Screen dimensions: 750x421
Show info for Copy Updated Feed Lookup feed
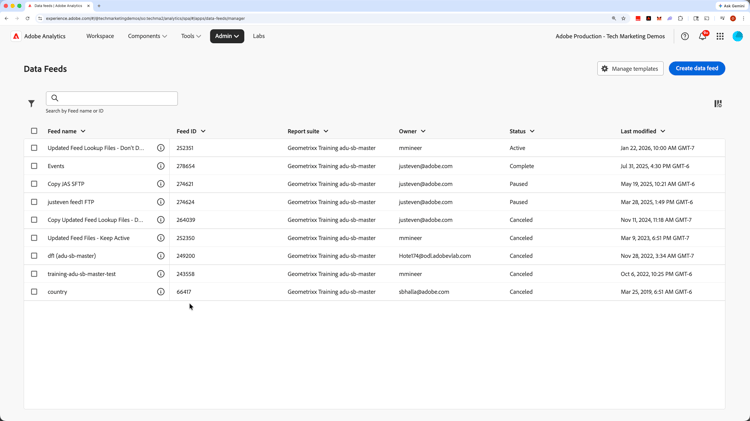click(161, 220)
